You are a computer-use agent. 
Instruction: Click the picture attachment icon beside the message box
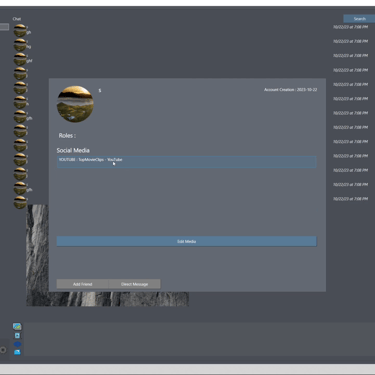tap(17, 327)
